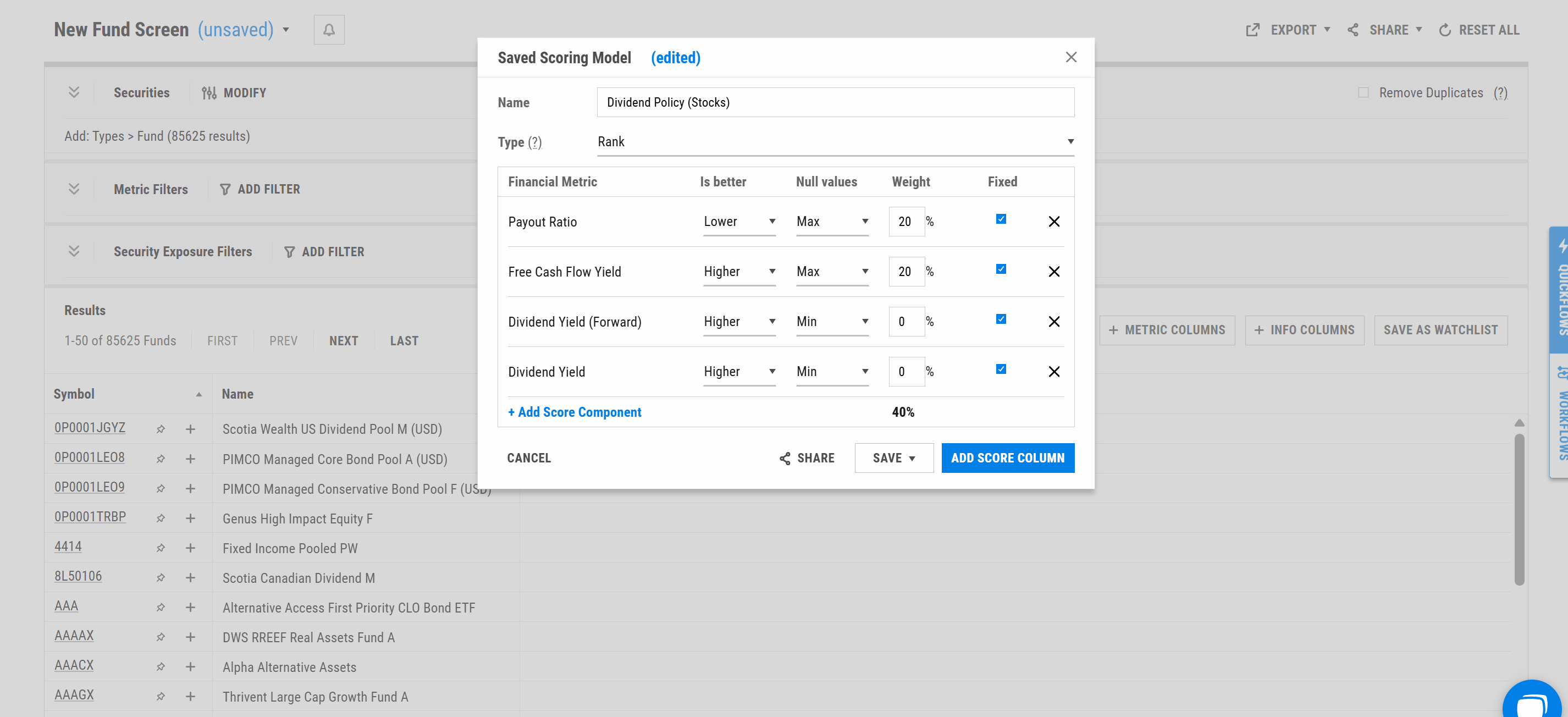Toggle Fixed checkbox for Dividend Yield (Forward)

1001,319
